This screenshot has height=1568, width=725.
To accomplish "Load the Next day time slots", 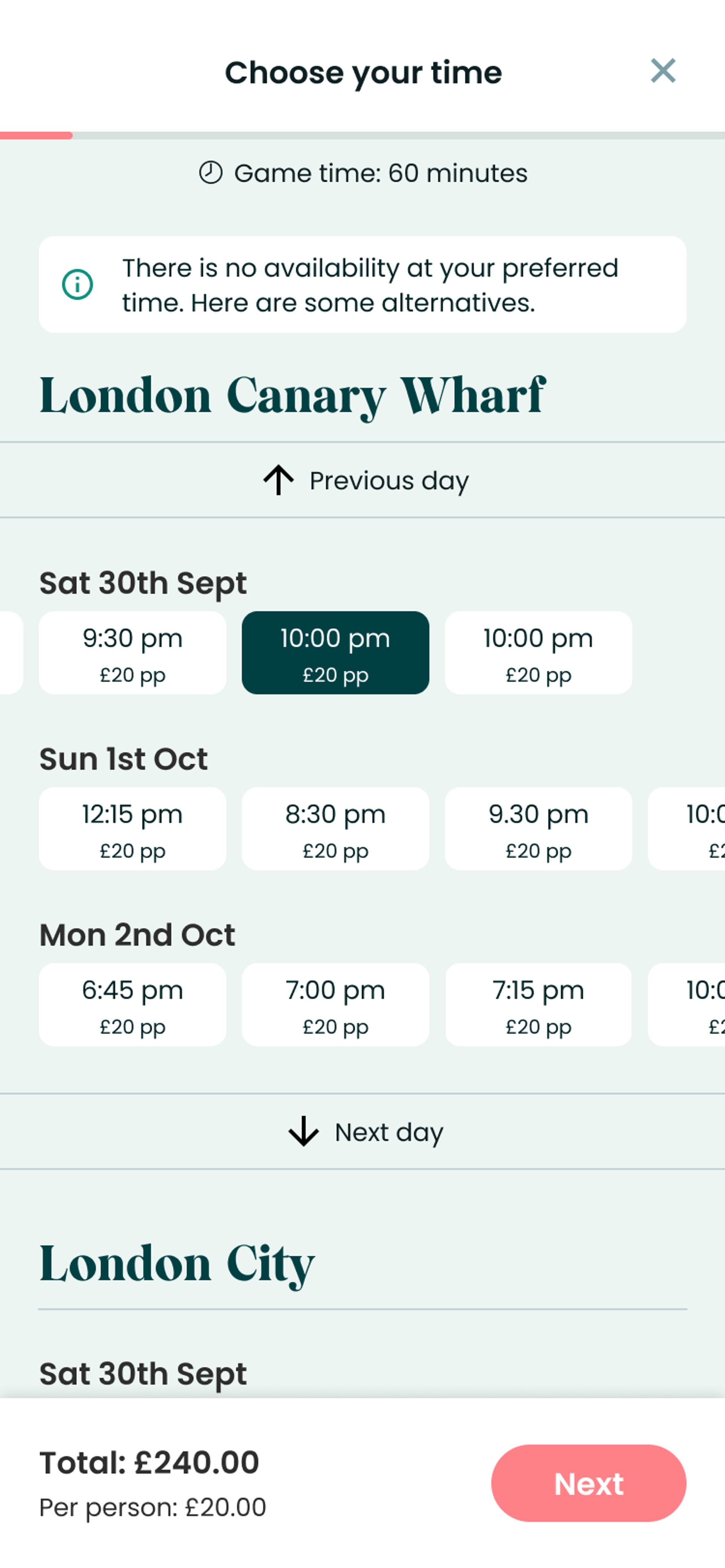I will pyautogui.click(x=389, y=1132).
